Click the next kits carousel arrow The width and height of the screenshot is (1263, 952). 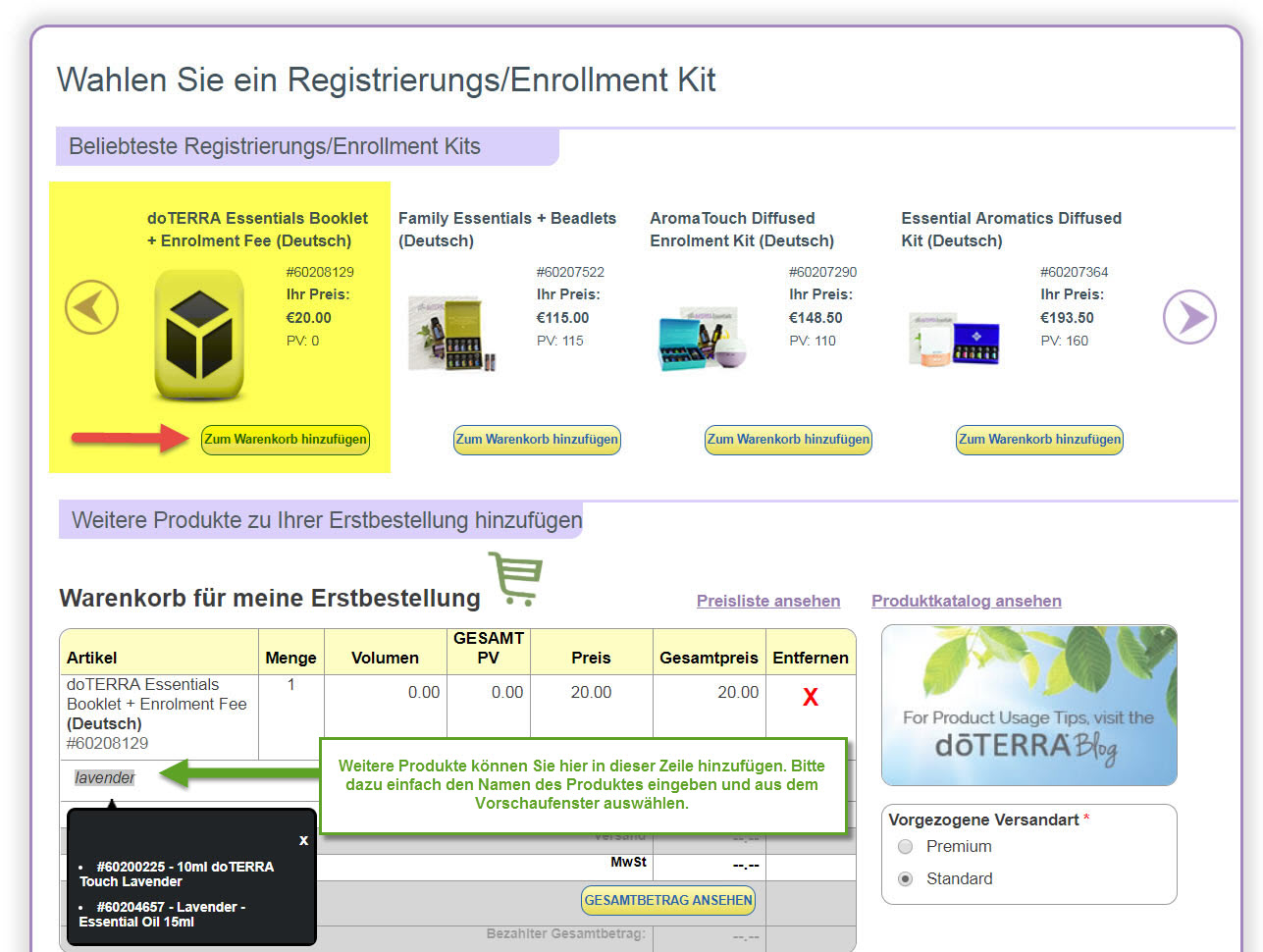[x=1189, y=317]
